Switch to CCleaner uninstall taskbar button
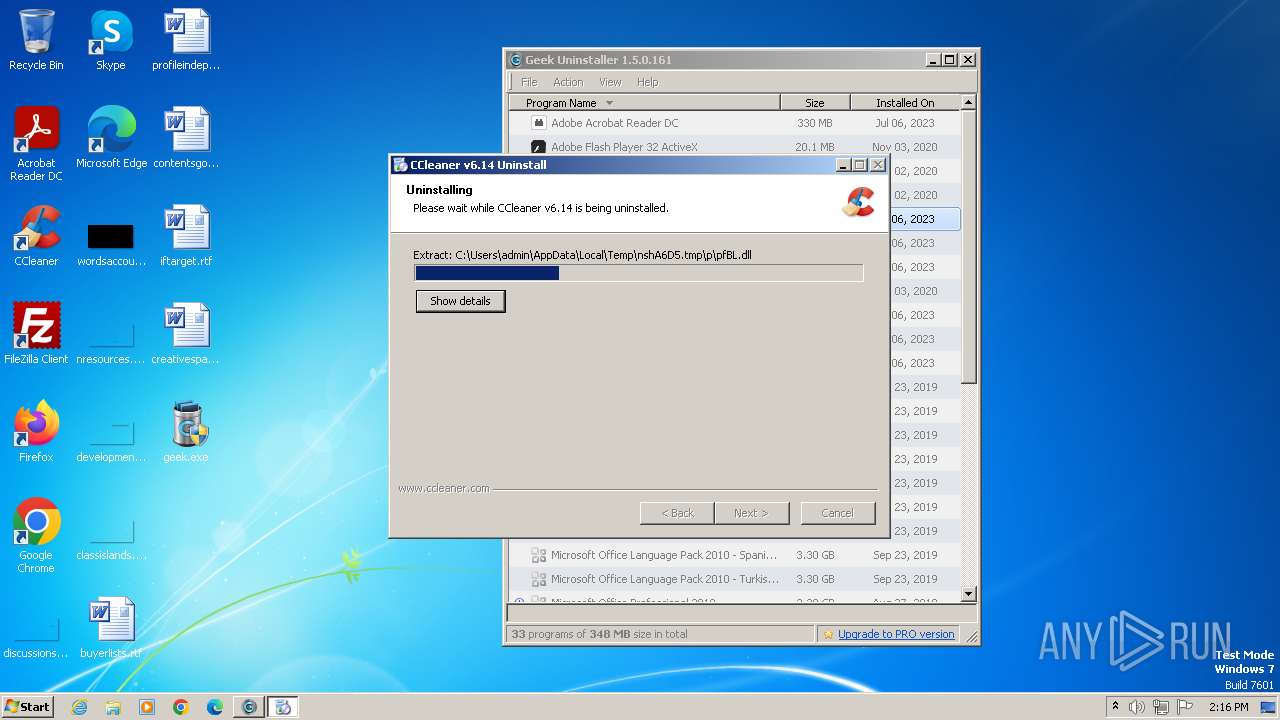 pyautogui.click(x=283, y=707)
